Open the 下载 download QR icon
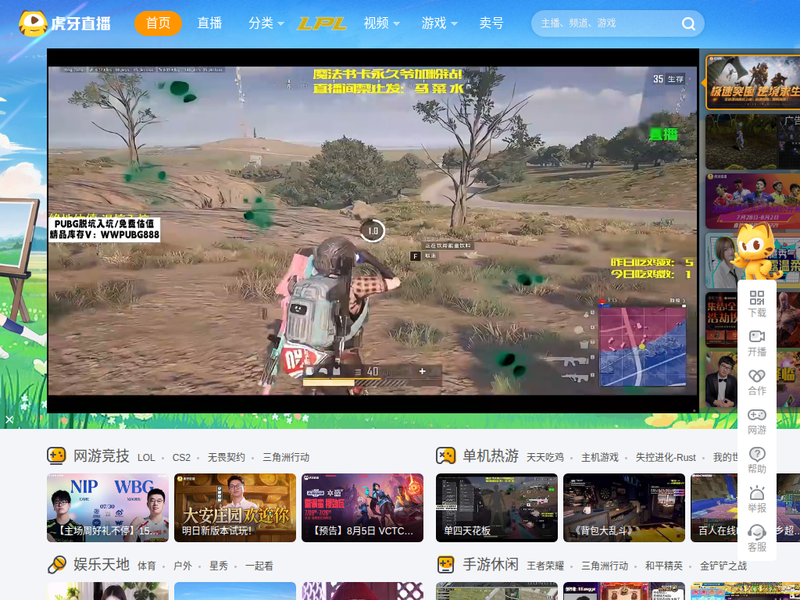This screenshot has height=600, width=800. [x=757, y=304]
